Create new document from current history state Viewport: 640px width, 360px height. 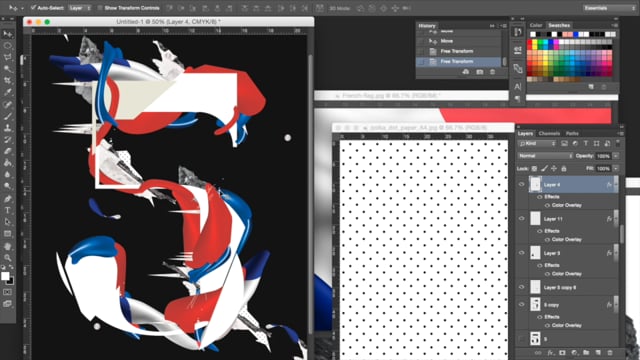pyautogui.click(x=466, y=72)
